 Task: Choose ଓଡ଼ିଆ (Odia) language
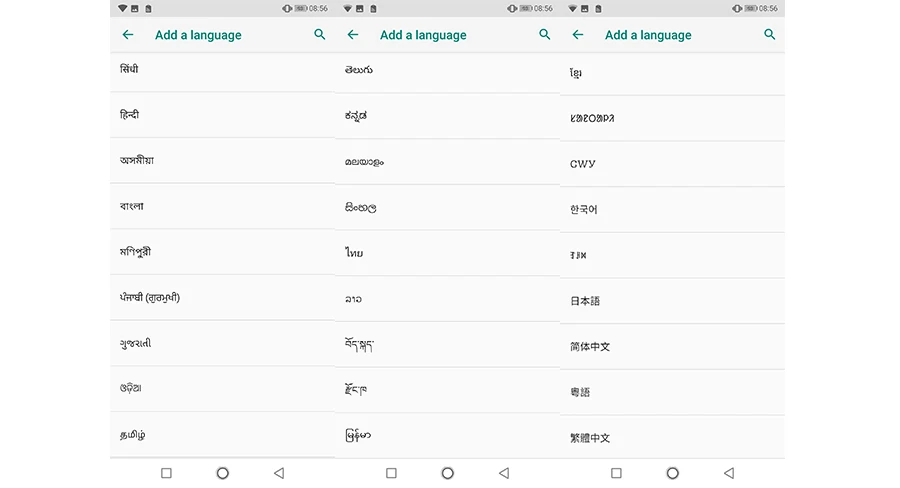(x=223, y=389)
